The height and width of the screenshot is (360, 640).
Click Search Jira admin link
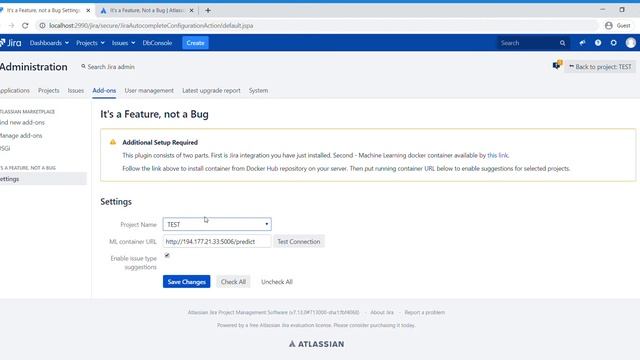click(108, 67)
